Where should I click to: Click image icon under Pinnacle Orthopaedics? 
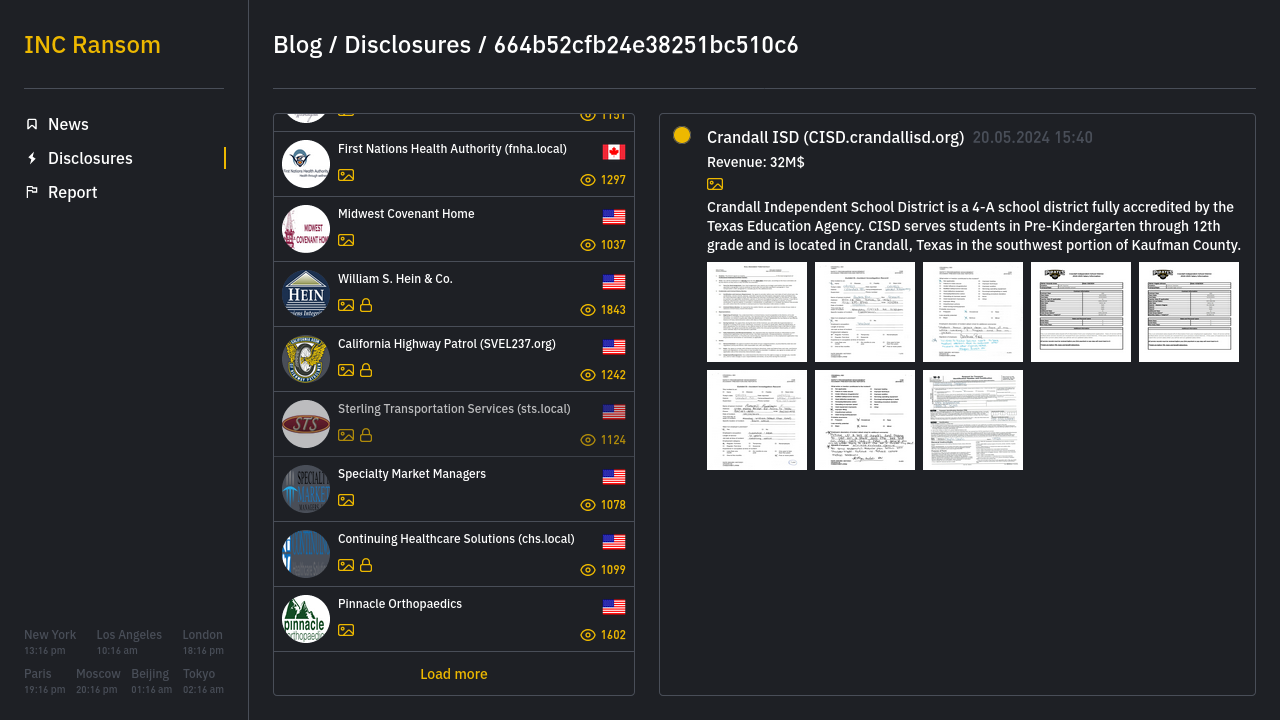tap(346, 630)
